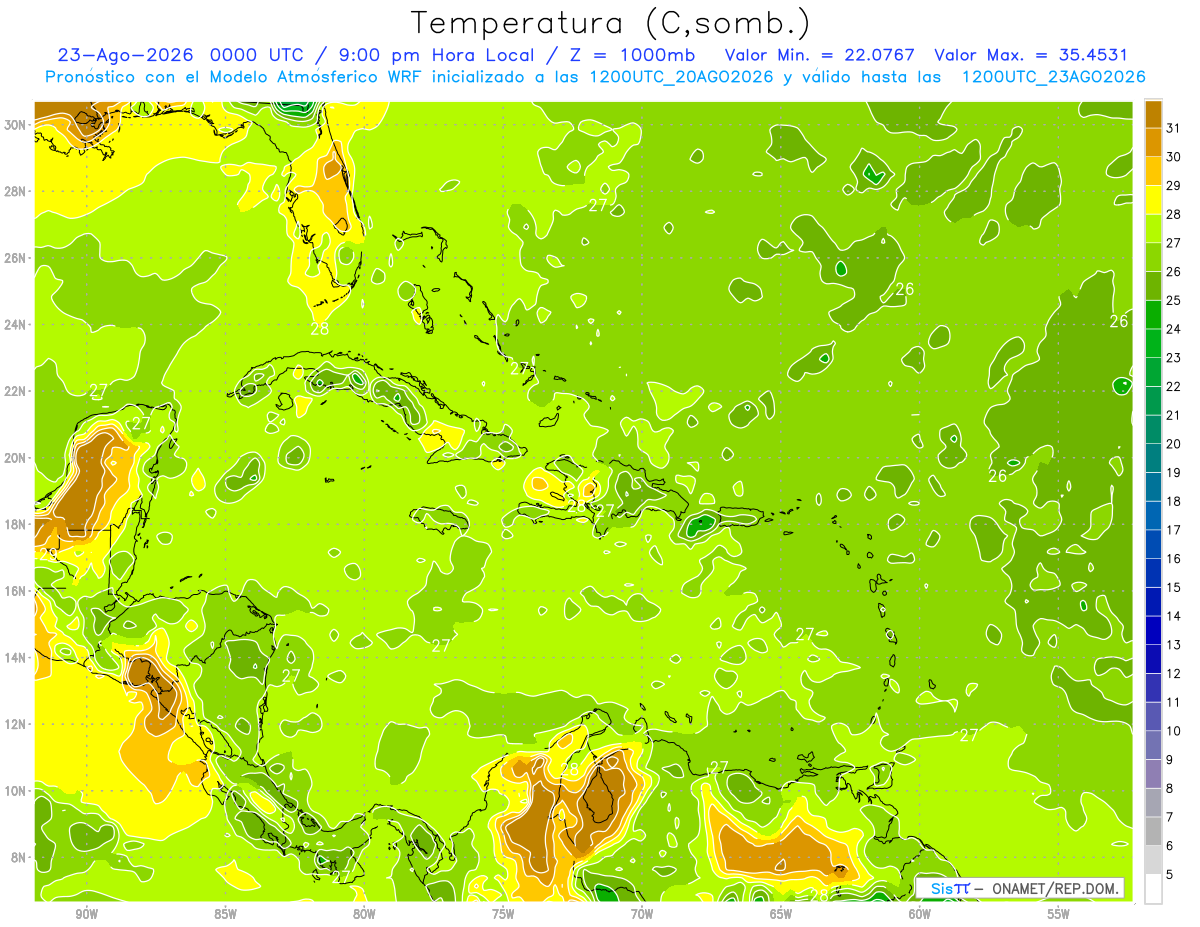Click the 30N latitude axis label

[x=15, y=125]
